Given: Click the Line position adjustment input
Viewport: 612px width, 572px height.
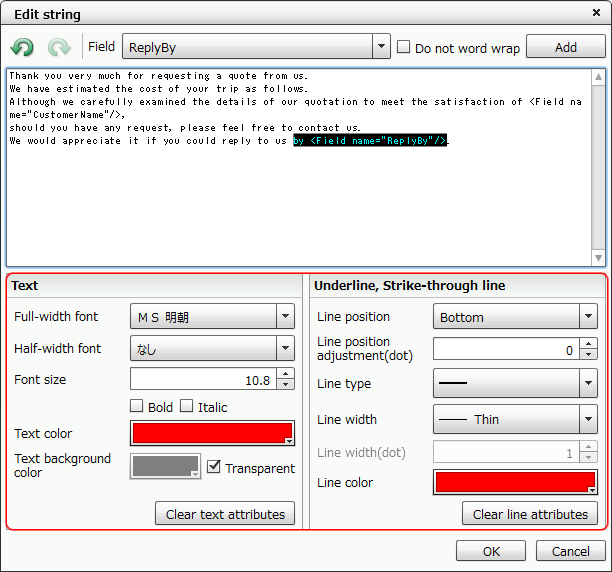Looking at the screenshot, I should tap(506, 349).
